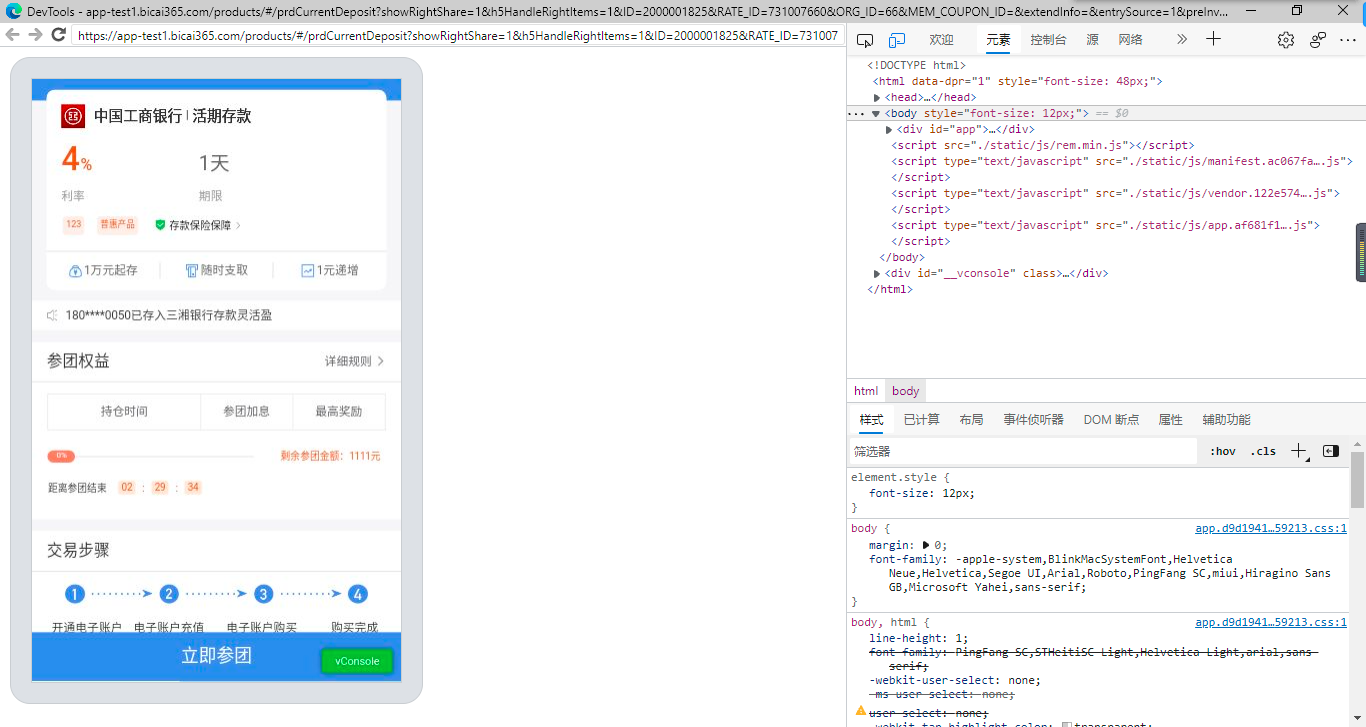The height and width of the screenshot is (727, 1366).
Task: Open the feedback/people icon in DevTools
Action: click(1318, 40)
